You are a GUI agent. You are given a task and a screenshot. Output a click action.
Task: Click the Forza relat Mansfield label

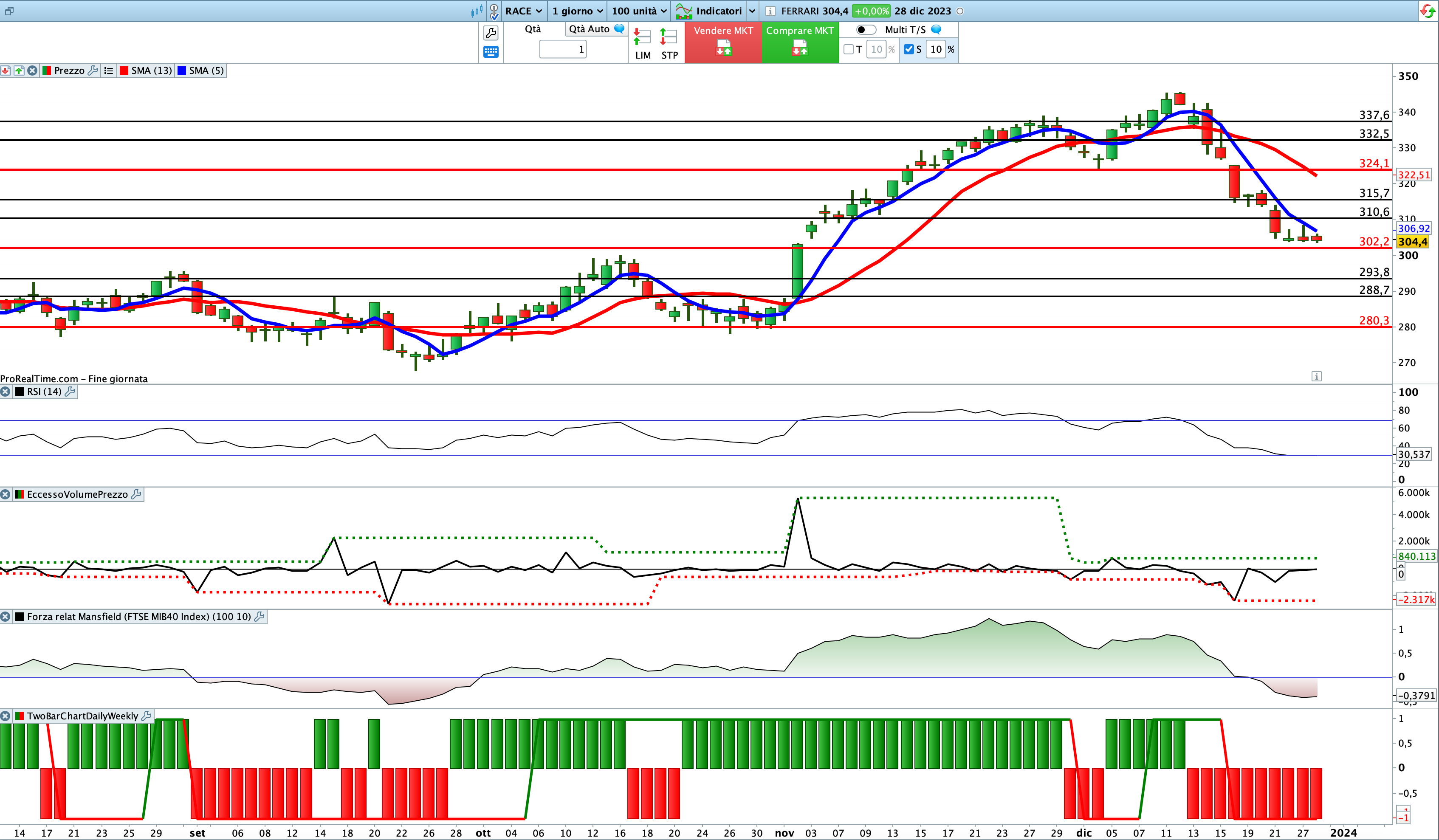[x=139, y=617]
